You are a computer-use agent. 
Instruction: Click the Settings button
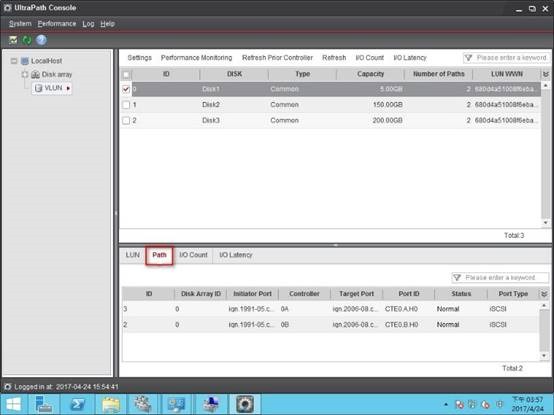140,58
